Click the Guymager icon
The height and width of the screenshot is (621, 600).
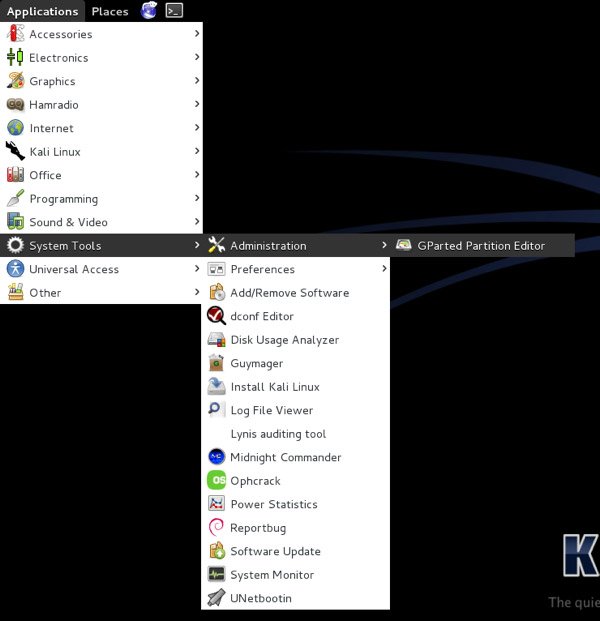pyautogui.click(x=216, y=363)
